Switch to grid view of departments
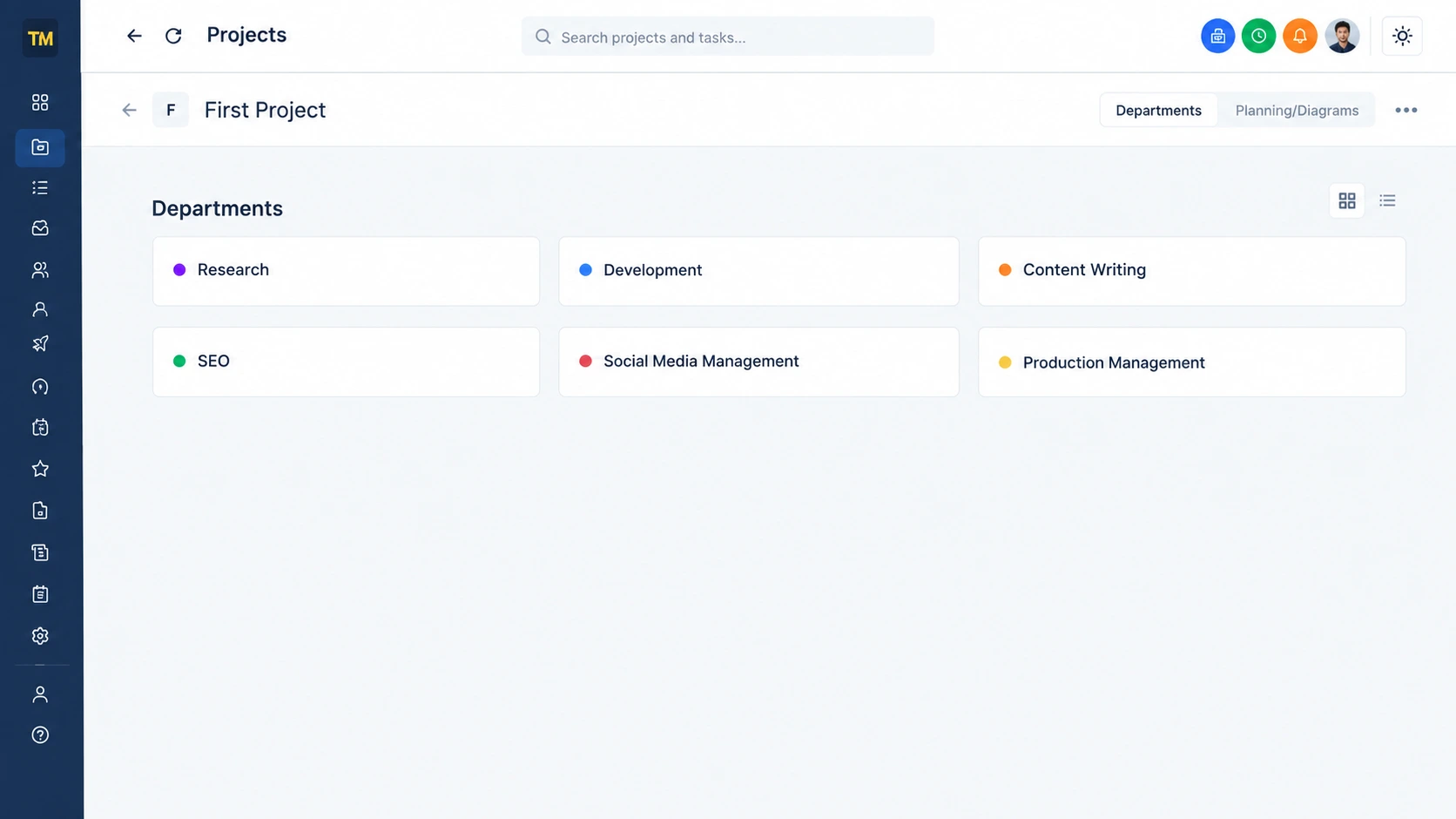This screenshot has width=1456, height=819. pyautogui.click(x=1346, y=201)
